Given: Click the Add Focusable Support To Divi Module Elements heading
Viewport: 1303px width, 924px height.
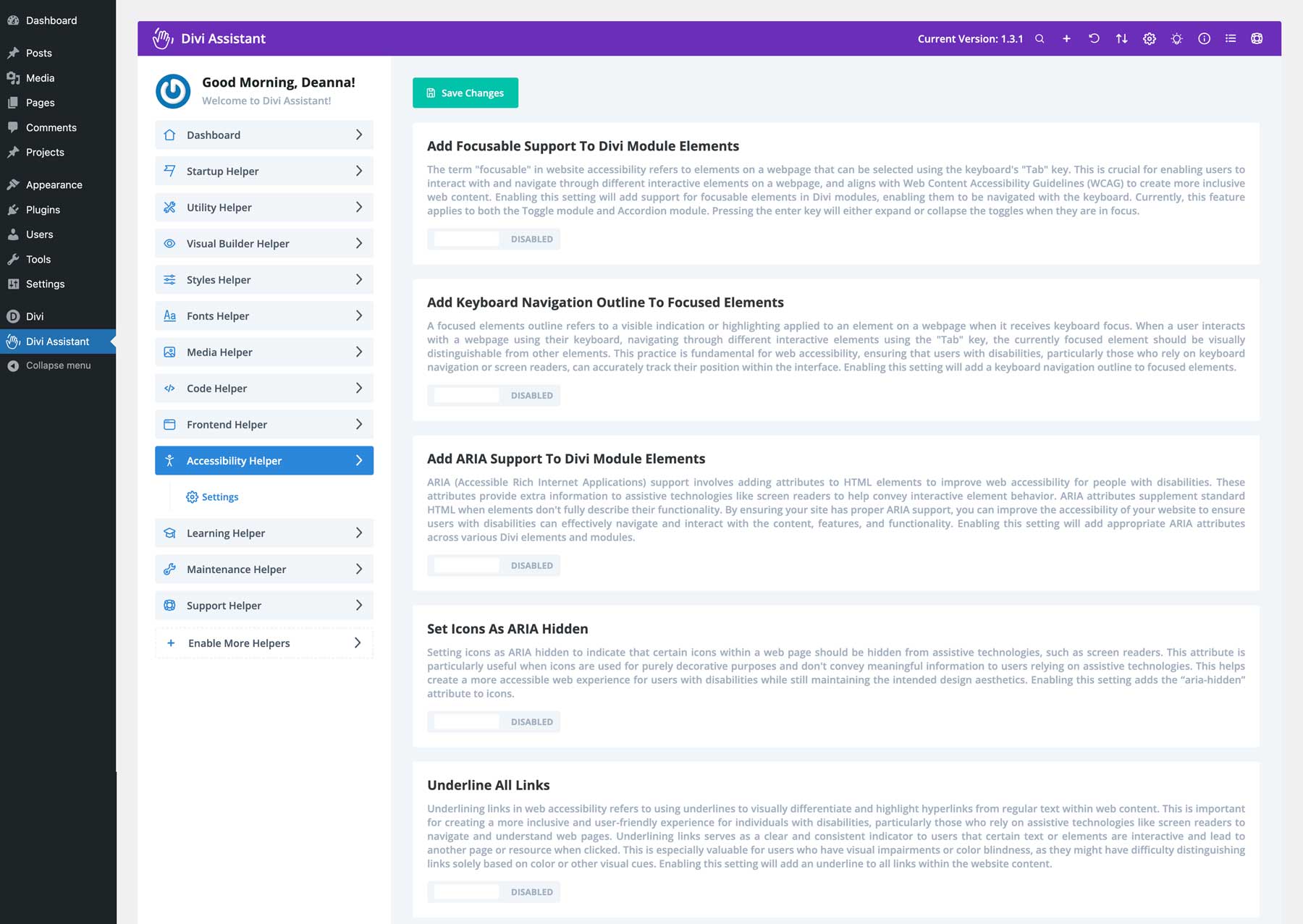Looking at the screenshot, I should [x=583, y=146].
